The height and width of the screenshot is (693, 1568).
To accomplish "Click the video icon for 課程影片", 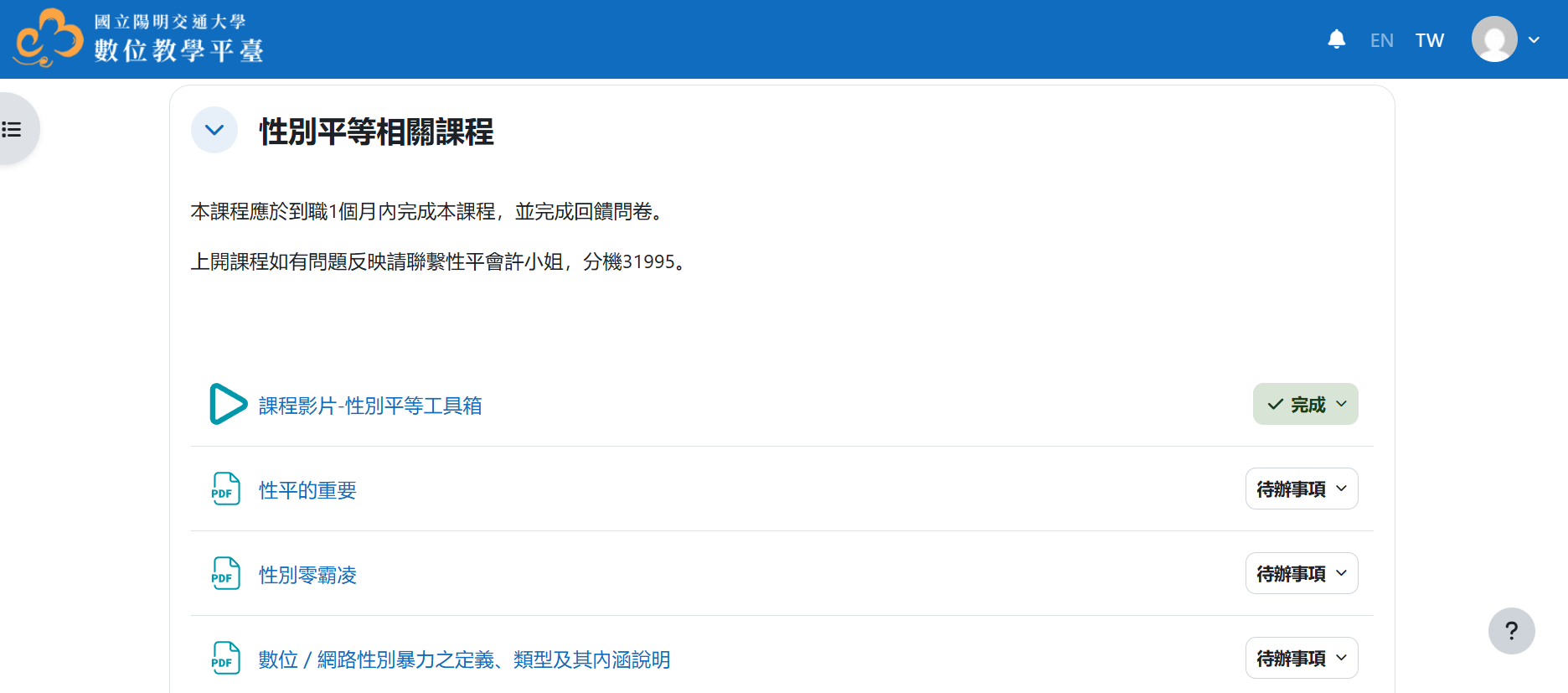I will coord(227,405).
